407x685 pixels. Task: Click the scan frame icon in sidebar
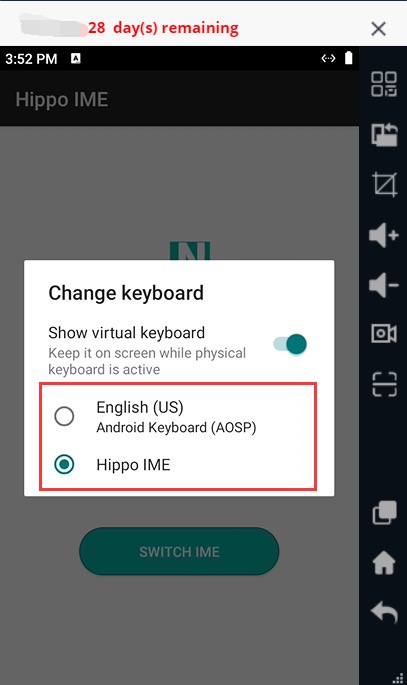tap(384, 384)
